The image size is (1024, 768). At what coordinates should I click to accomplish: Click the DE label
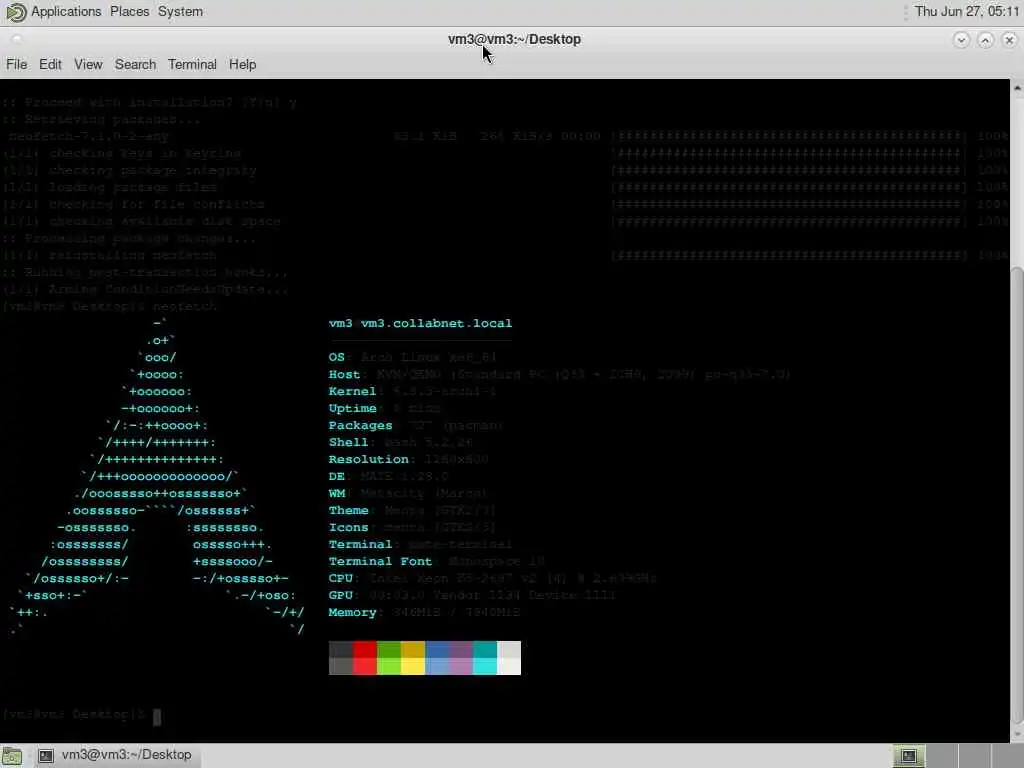click(336, 476)
